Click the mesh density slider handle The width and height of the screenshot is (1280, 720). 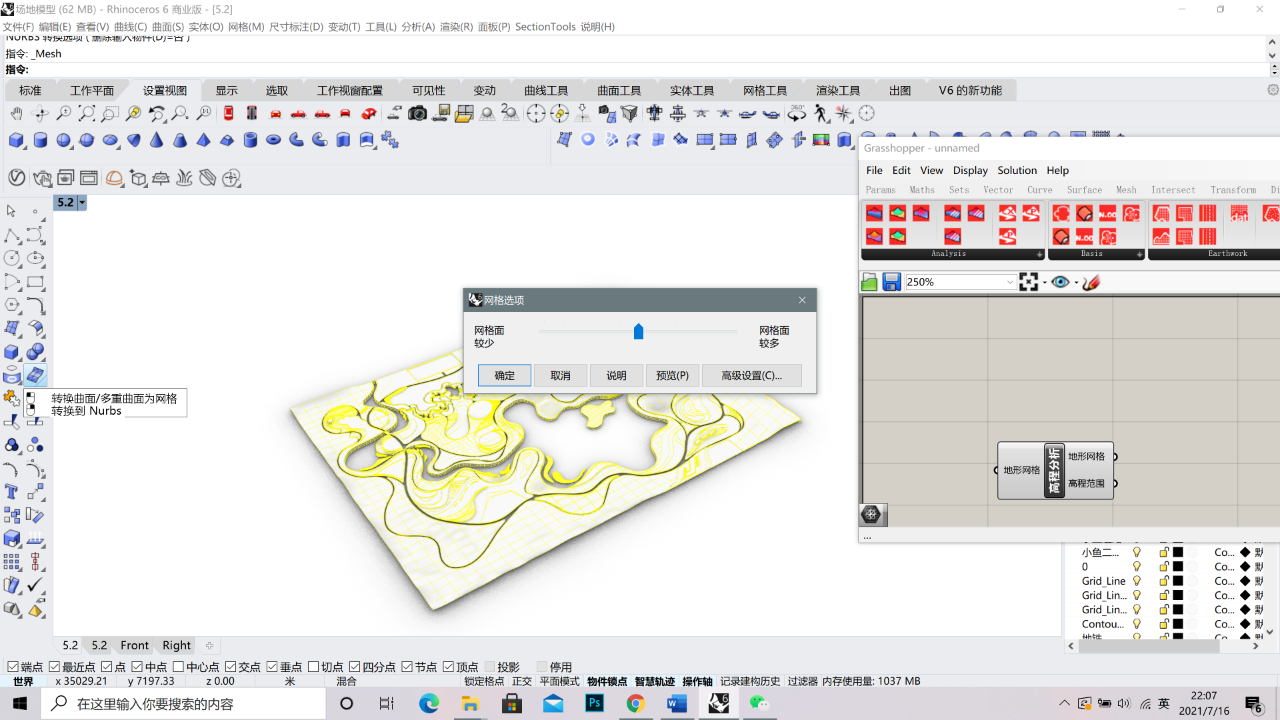pyautogui.click(x=638, y=331)
